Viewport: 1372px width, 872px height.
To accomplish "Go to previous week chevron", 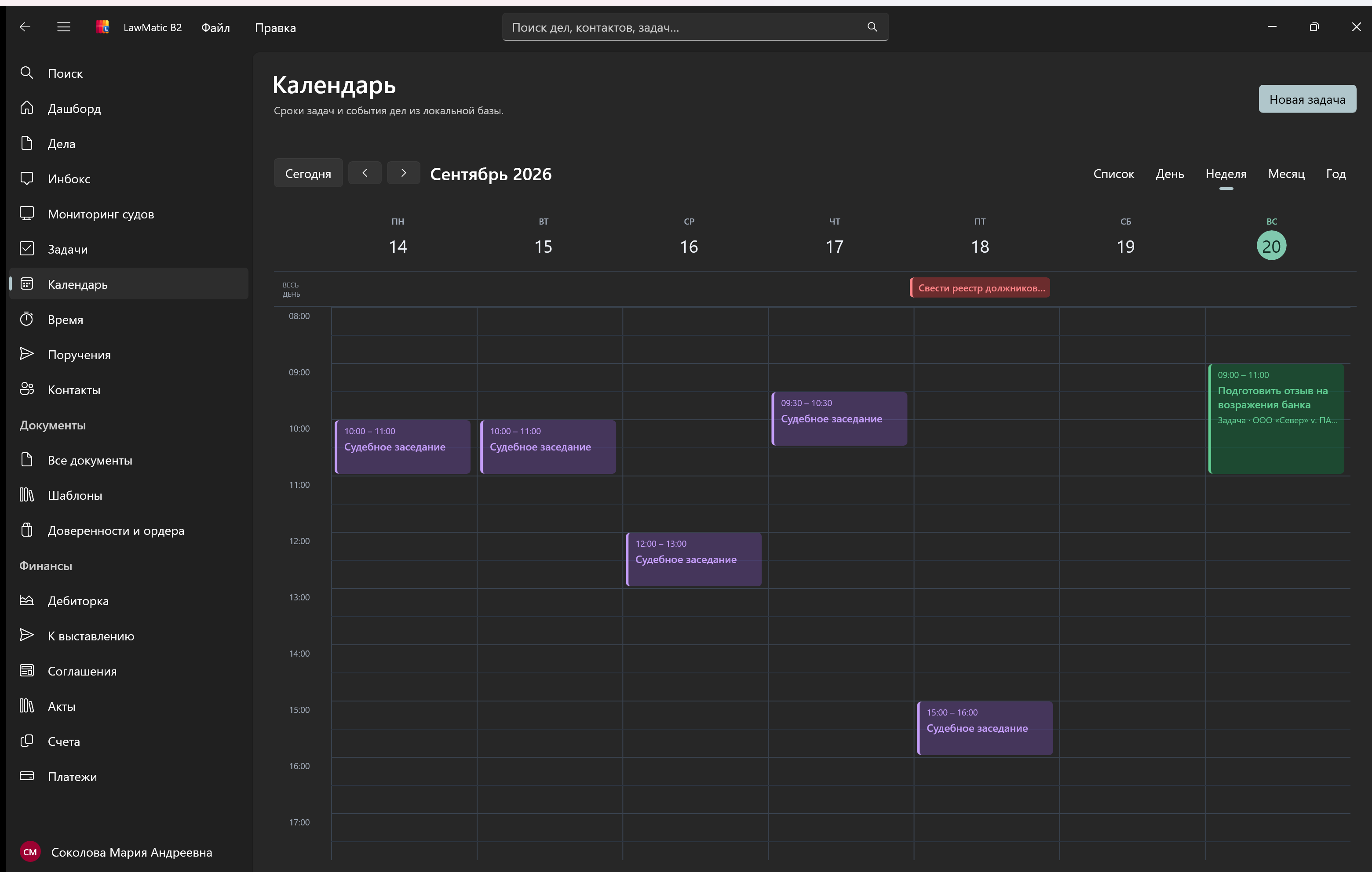I will [x=365, y=173].
